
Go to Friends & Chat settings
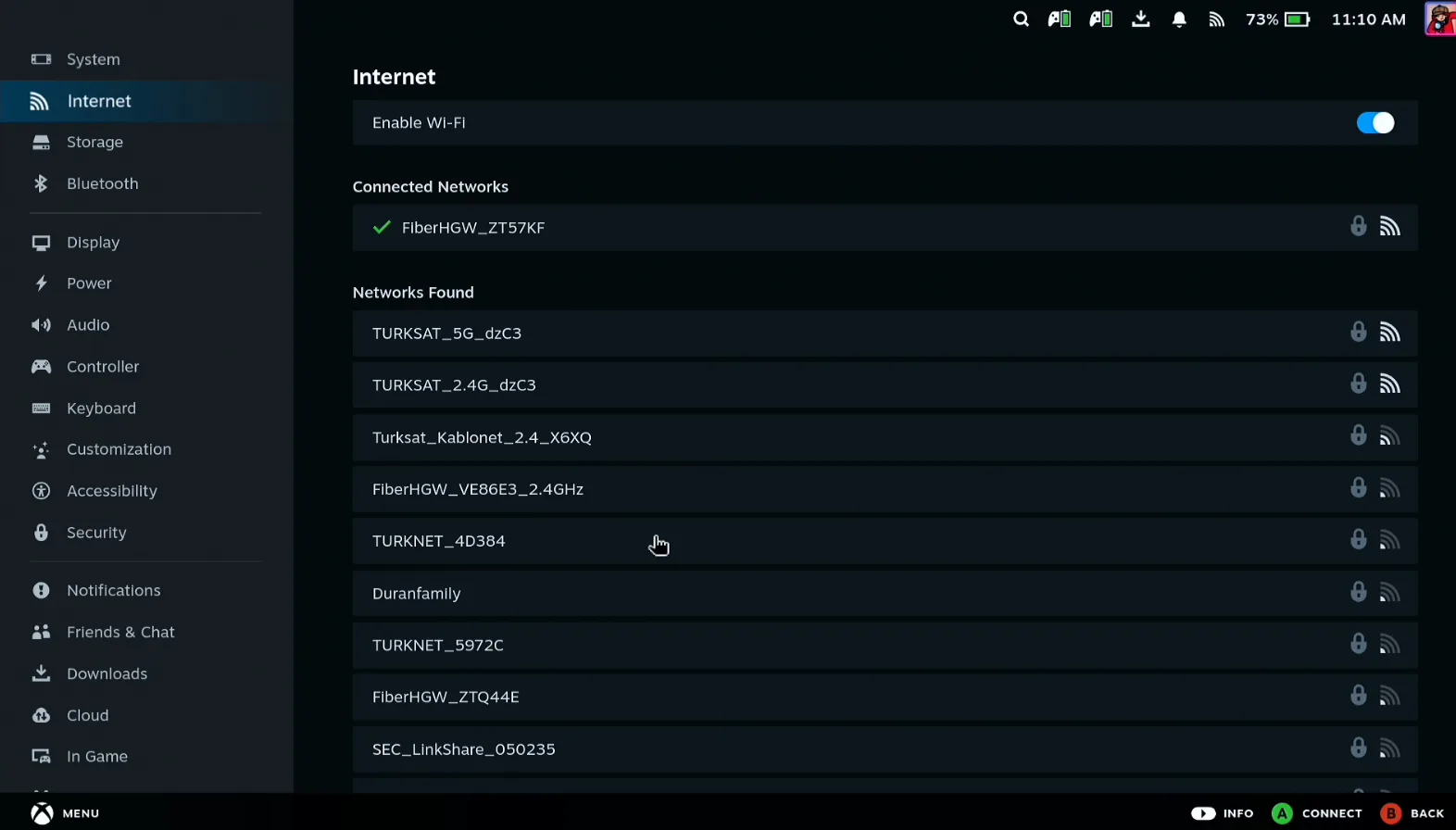pos(146,632)
